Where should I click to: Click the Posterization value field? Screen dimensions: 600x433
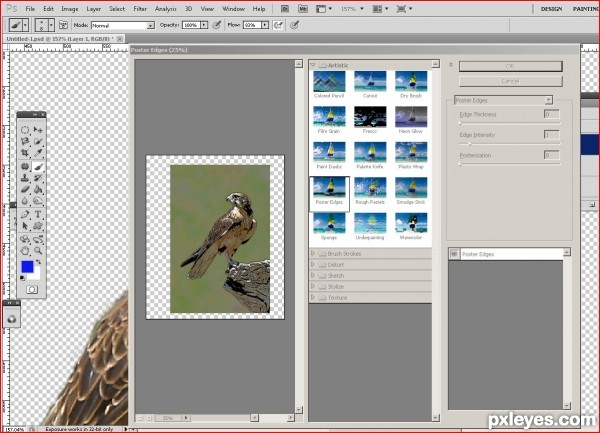[551, 155]
